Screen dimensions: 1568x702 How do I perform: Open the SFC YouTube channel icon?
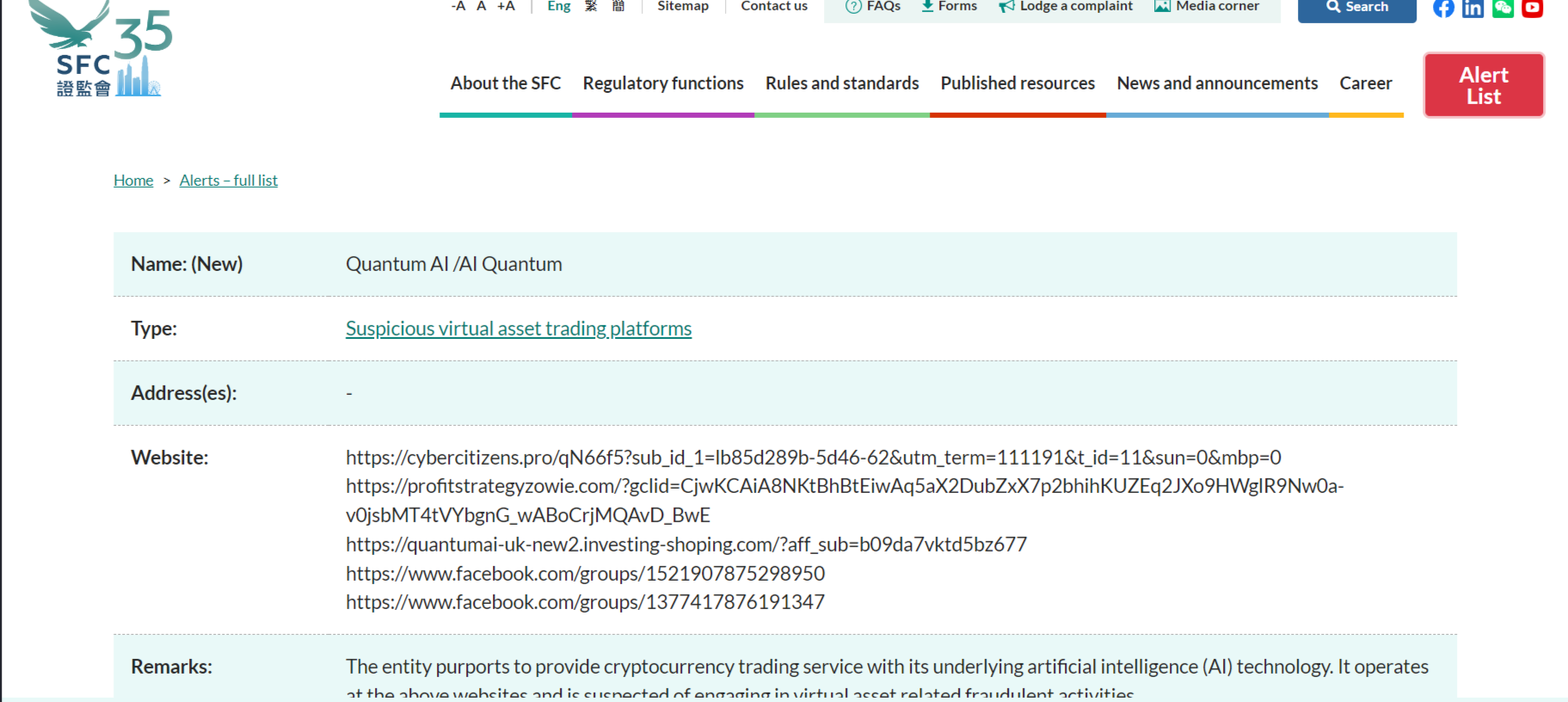[1532, 8]
